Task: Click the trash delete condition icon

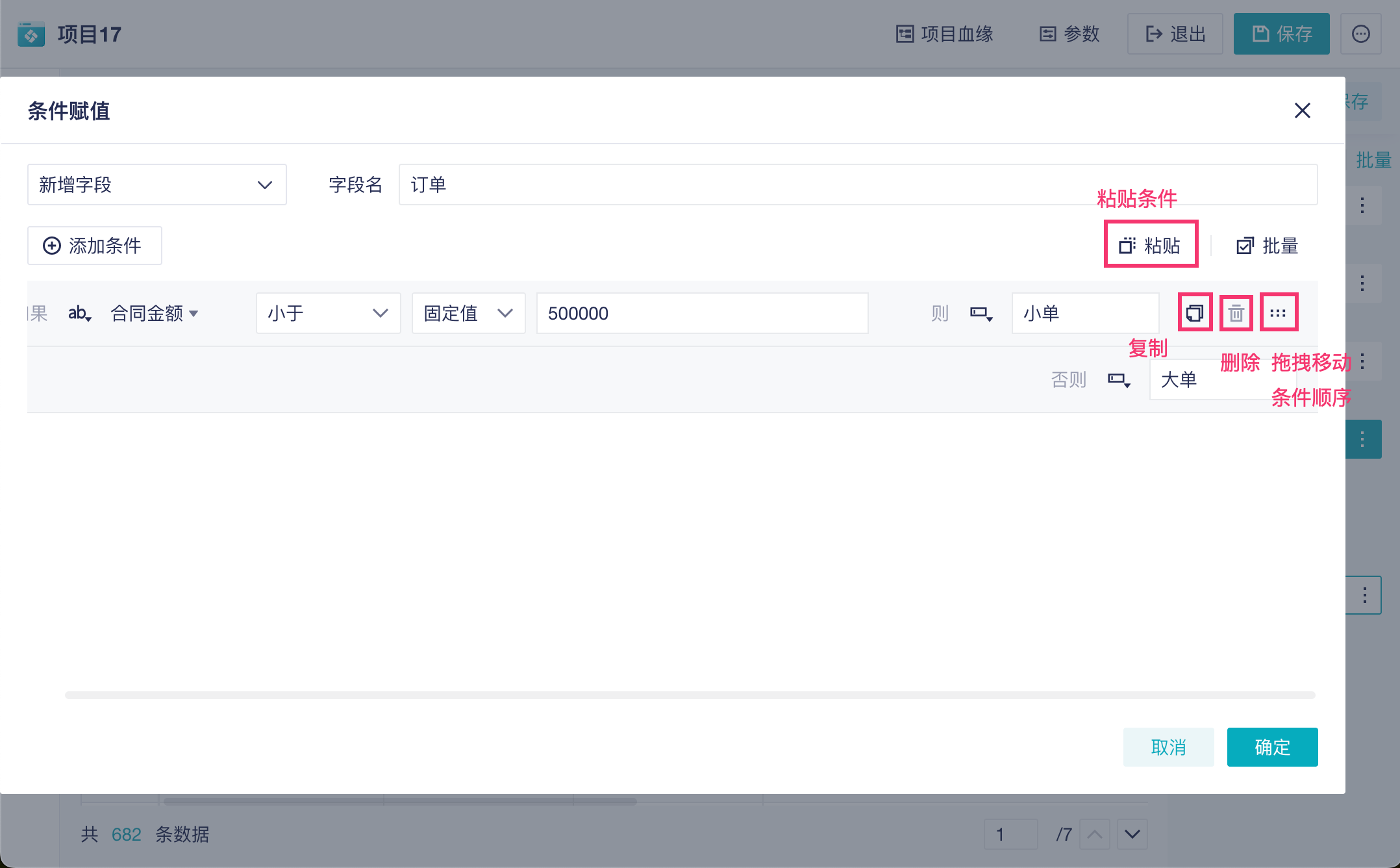Action: [x=1236, y=313]
